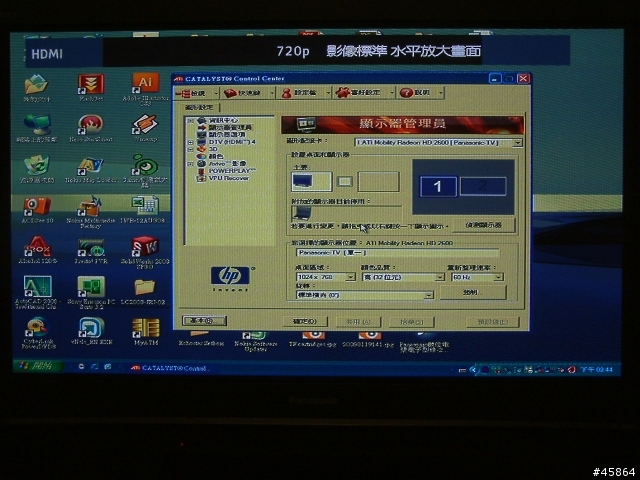
Task: Click the HP invent logo in Catalyst
Action: pyautogui.click(x=230, y=278)
